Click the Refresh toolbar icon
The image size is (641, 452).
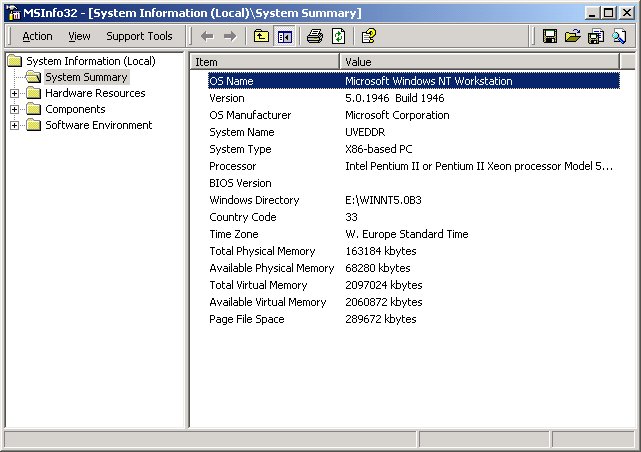coord(338,36)
